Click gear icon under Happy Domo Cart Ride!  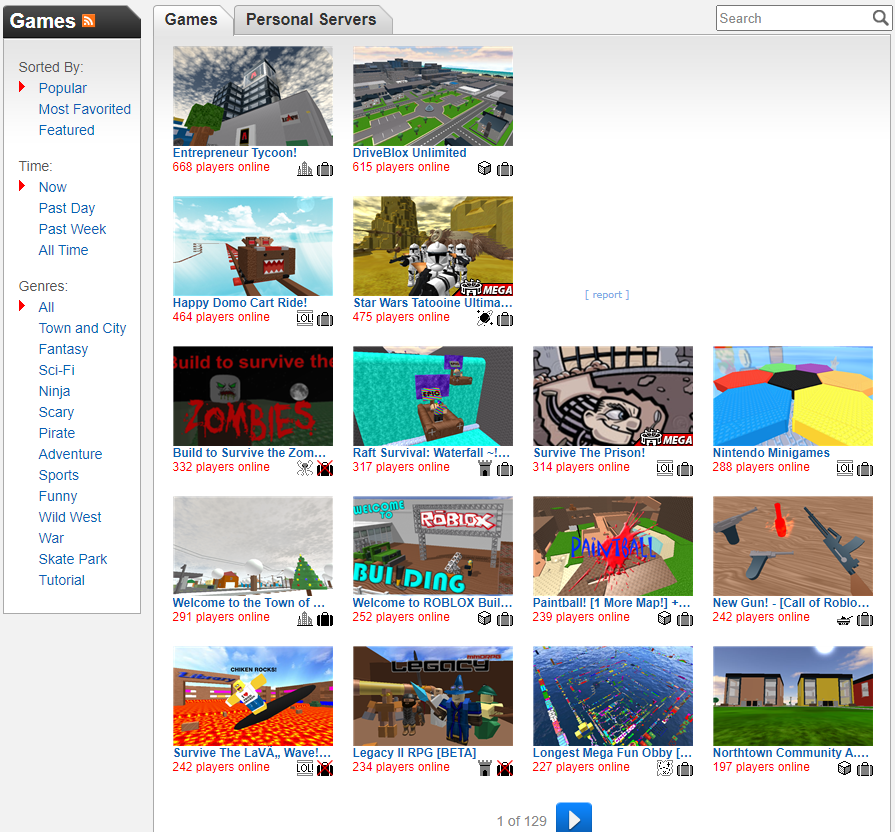325,319
